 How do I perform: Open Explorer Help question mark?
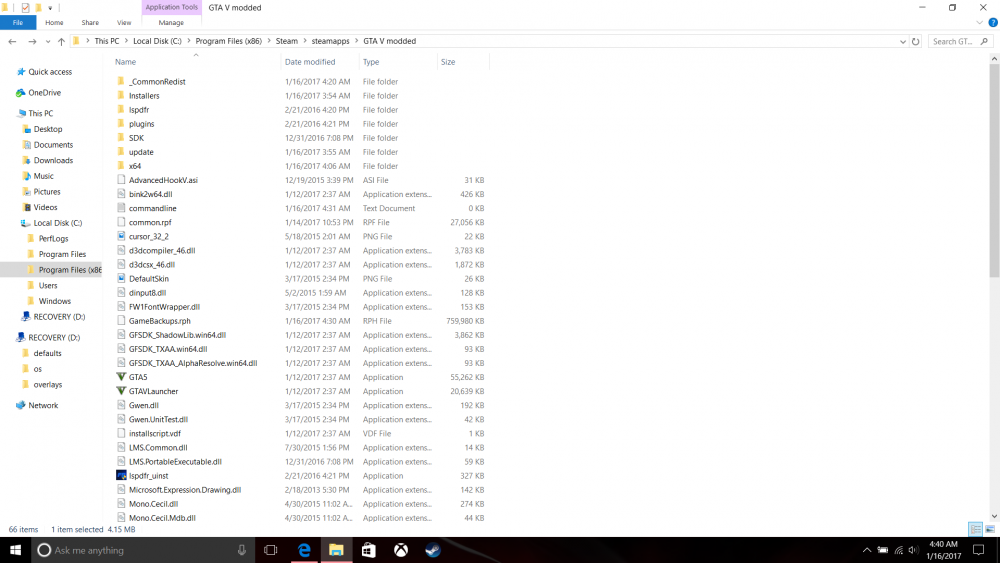point(993,22)
